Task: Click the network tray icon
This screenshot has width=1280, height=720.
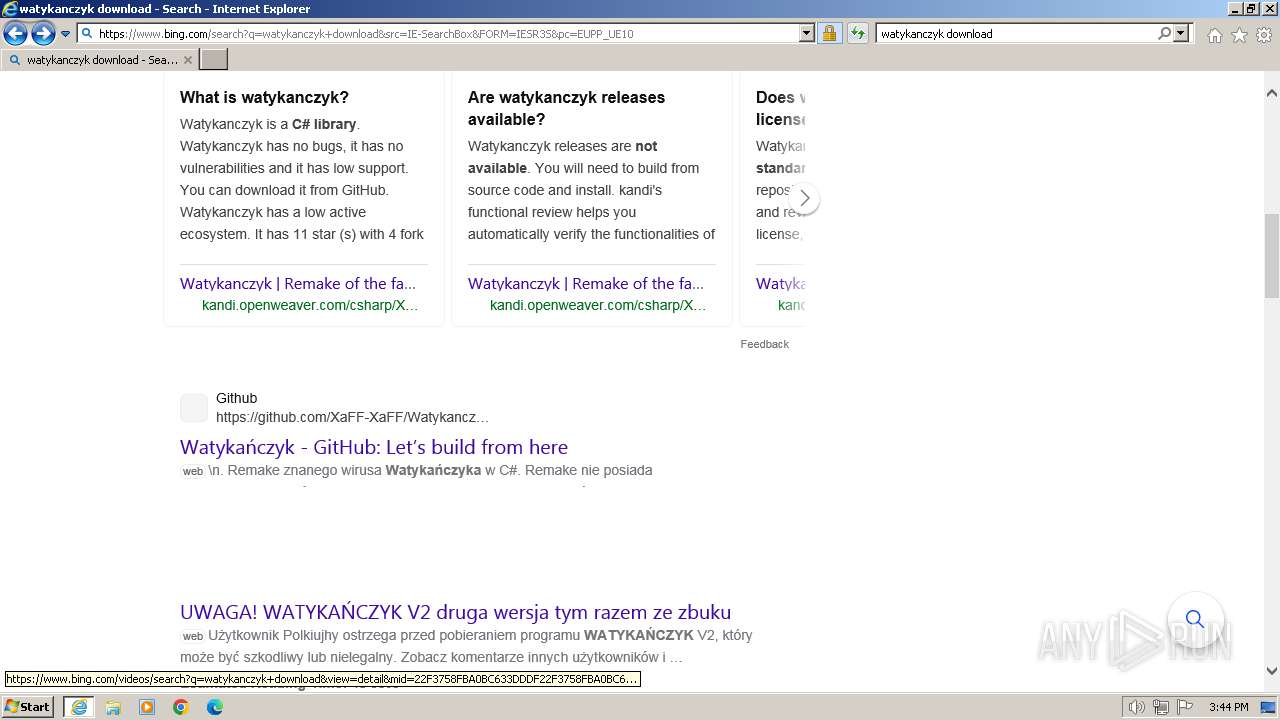Action: pyautogui.click(x=1161, y=707)
